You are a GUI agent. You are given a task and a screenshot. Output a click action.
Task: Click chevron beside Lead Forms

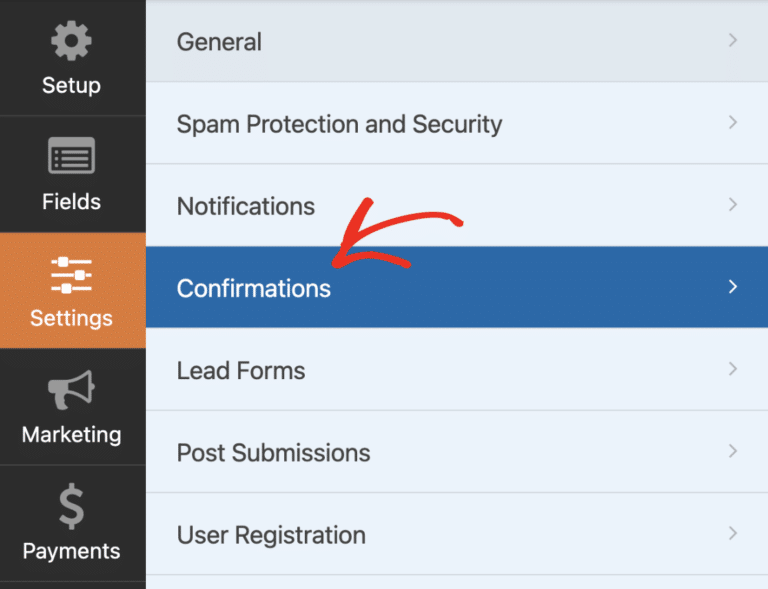point(733,369)
